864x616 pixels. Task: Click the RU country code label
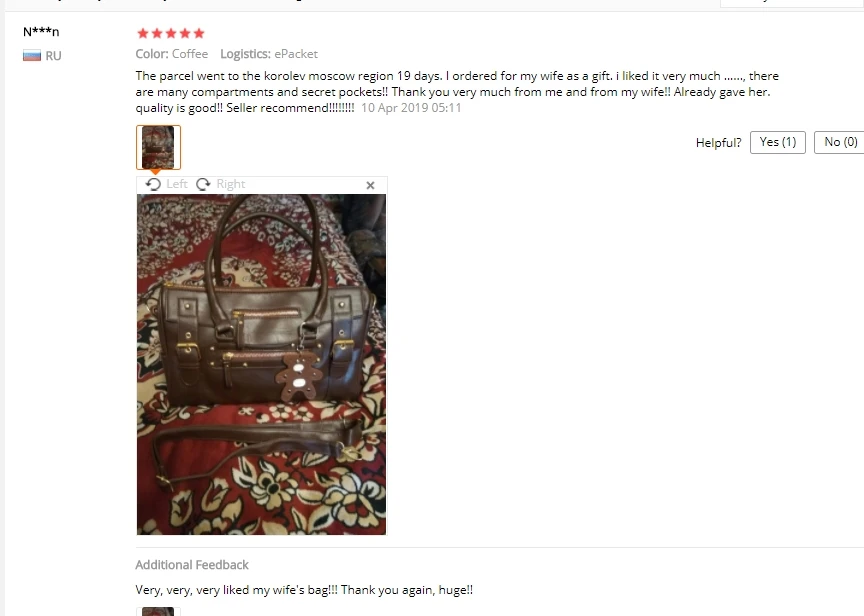coord(53,56)
